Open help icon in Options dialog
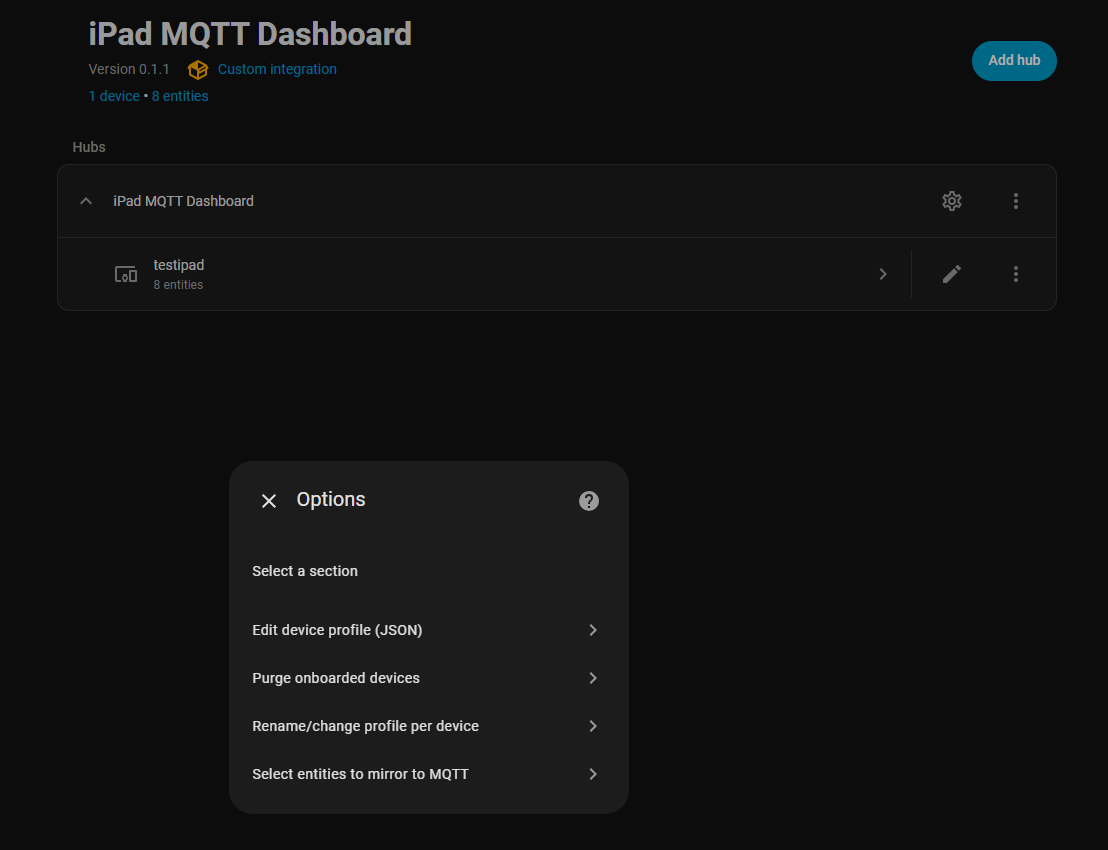1108x850 pixels. [589, 501]
